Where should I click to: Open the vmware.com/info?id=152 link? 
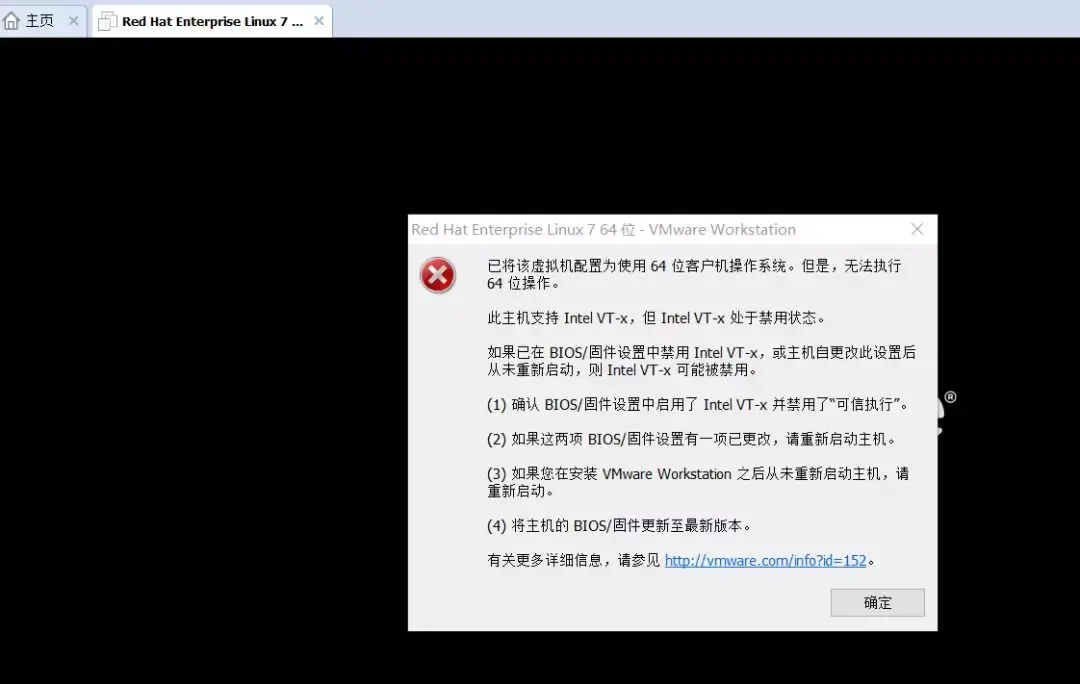[x=765, y=561]
